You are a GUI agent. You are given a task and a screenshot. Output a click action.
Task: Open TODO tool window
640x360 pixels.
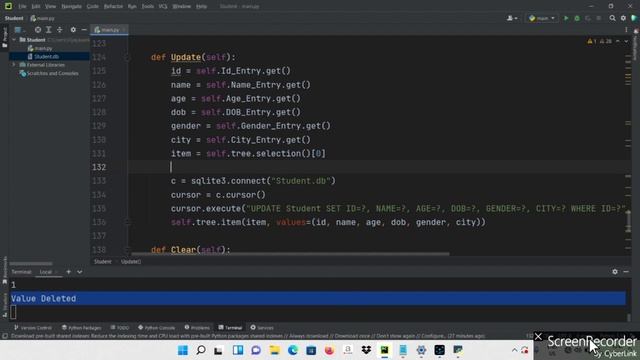pos(120,328)
